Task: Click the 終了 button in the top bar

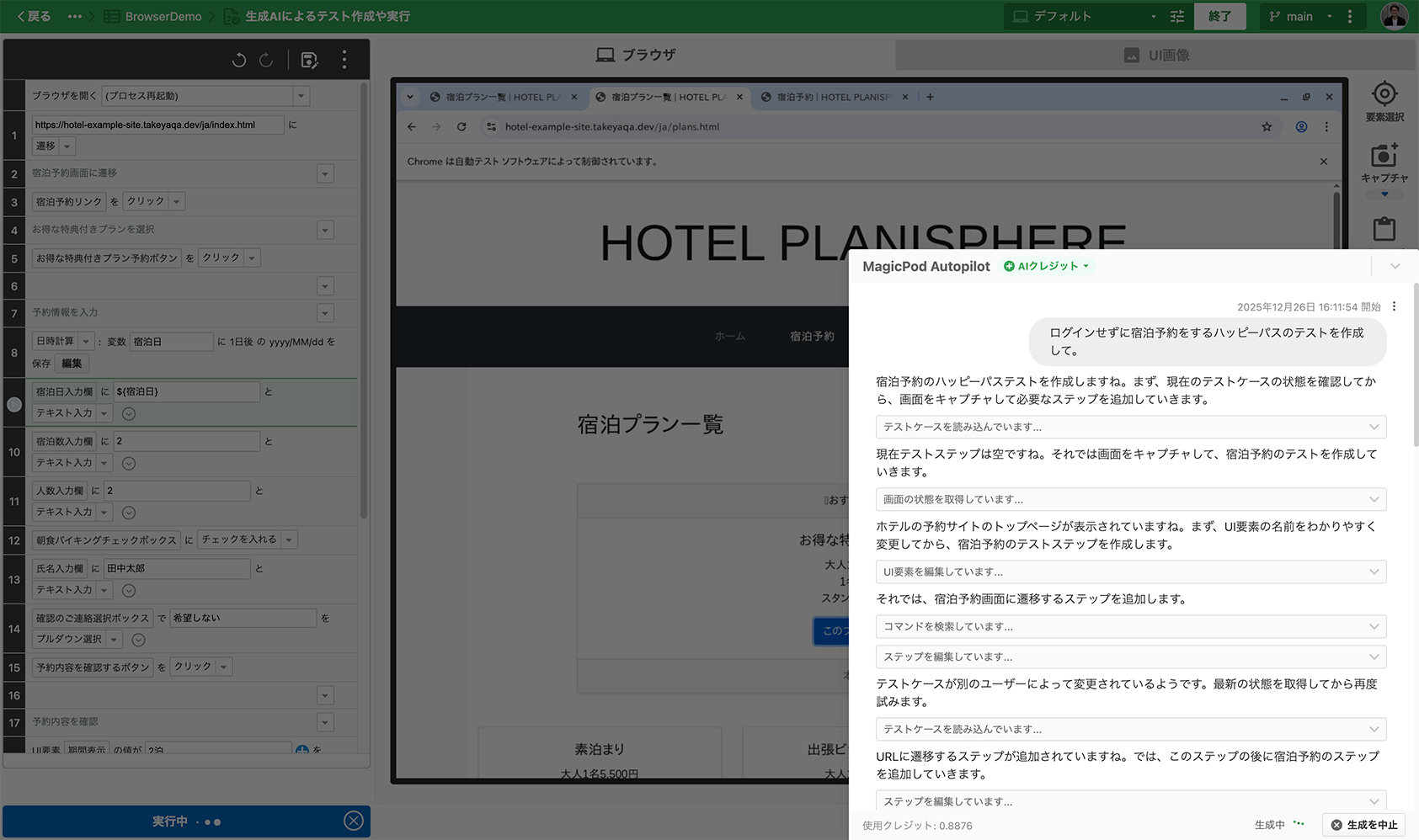Action: point(1219,16)
